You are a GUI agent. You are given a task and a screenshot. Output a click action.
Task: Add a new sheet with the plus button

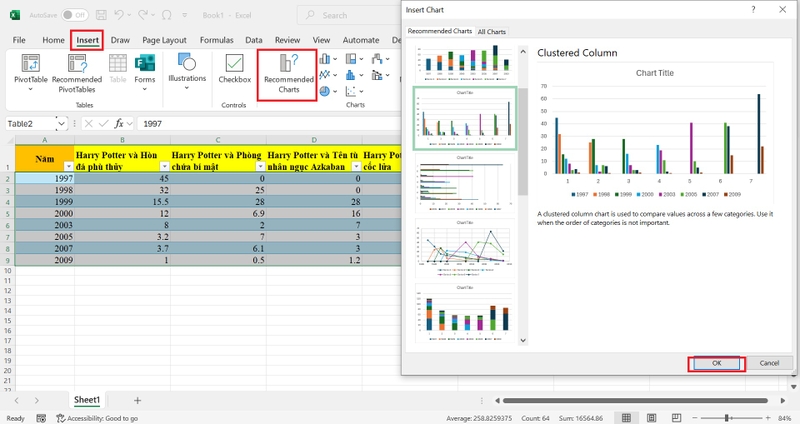pyautogui.click(x=137, y=401)
